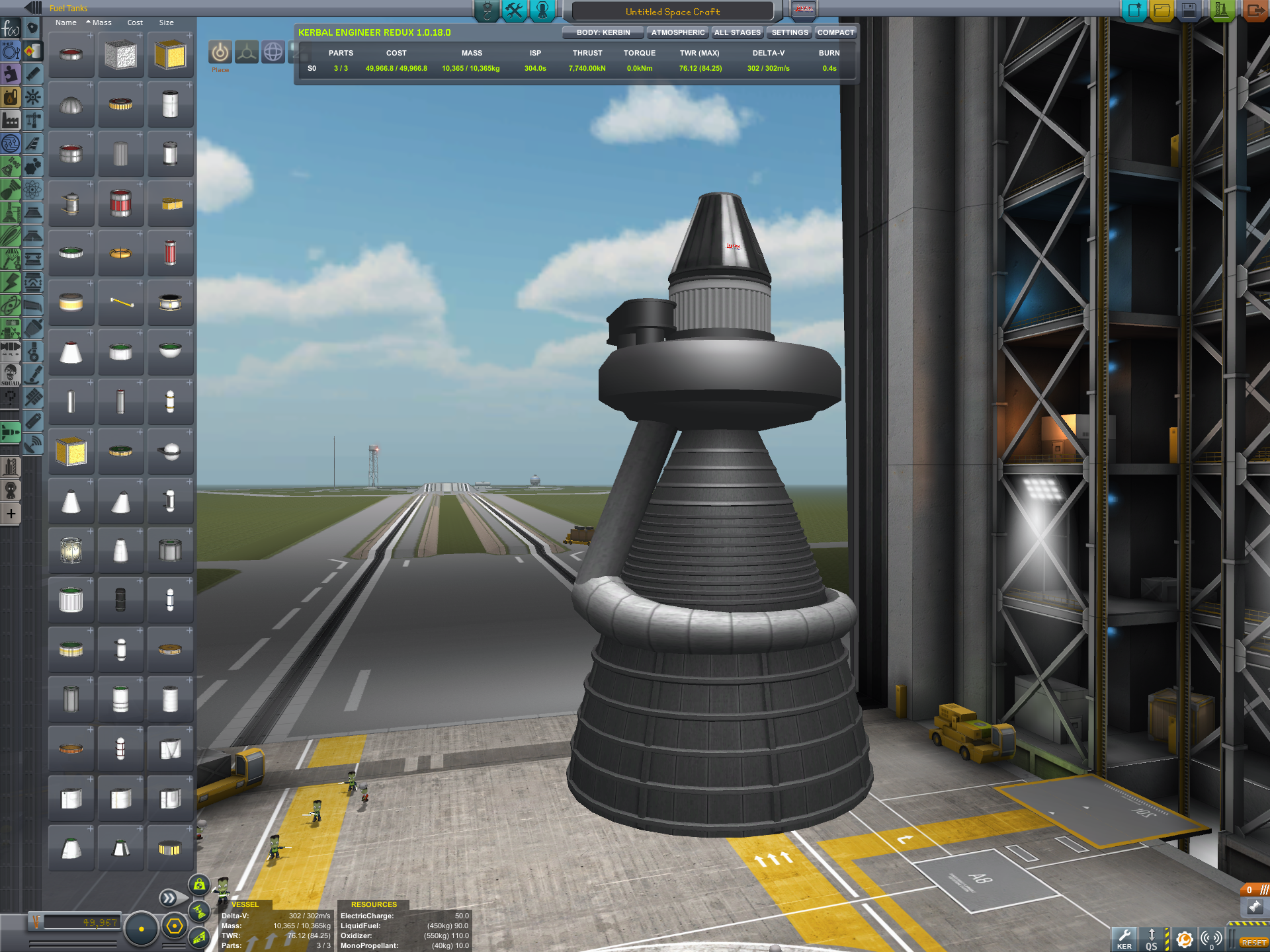Click the THRUST value 7,740.00kN
Viewport: 1270px width, 952px height.
(587, 68)
